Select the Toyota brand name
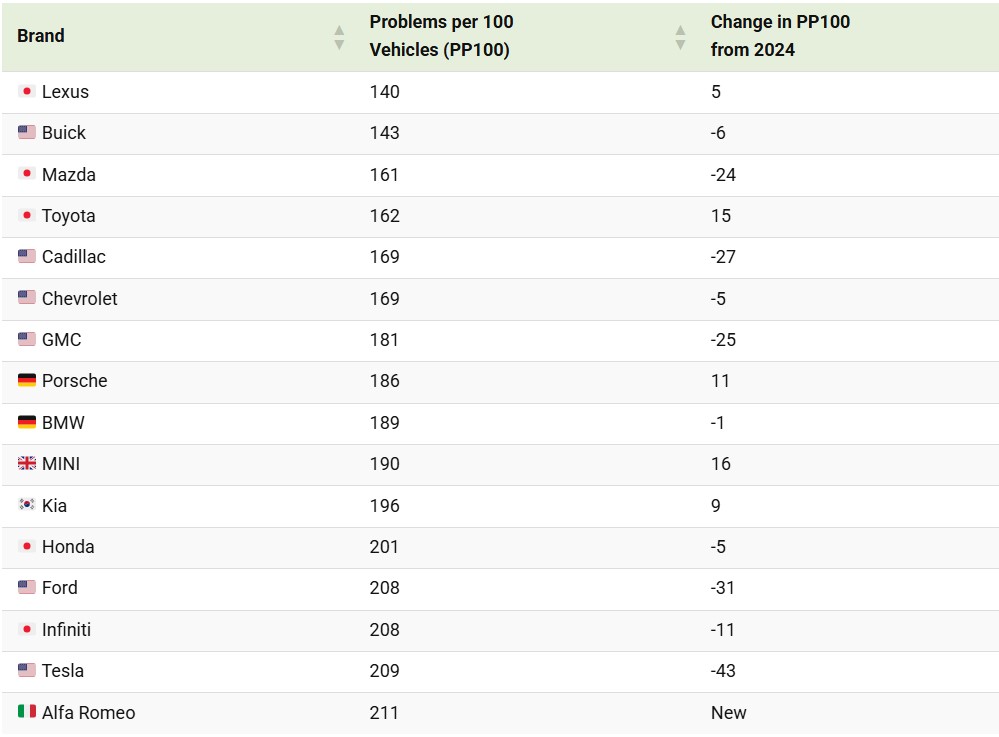 click(x=69, y=216)
